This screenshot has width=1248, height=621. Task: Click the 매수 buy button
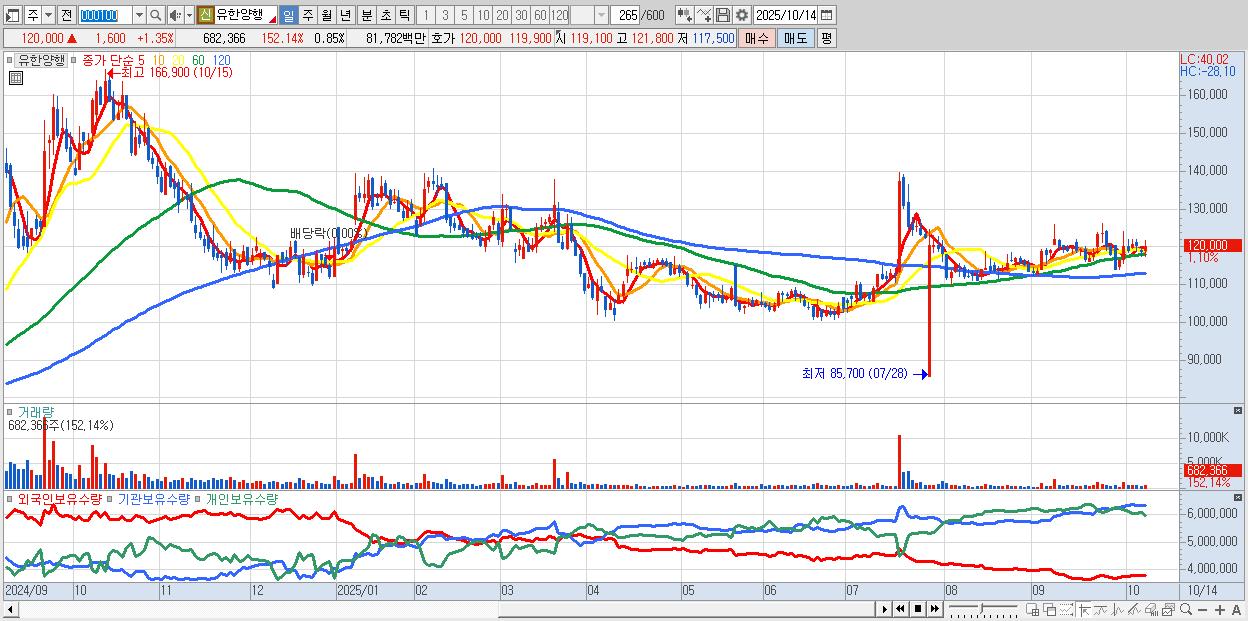(x=757, y=37)
